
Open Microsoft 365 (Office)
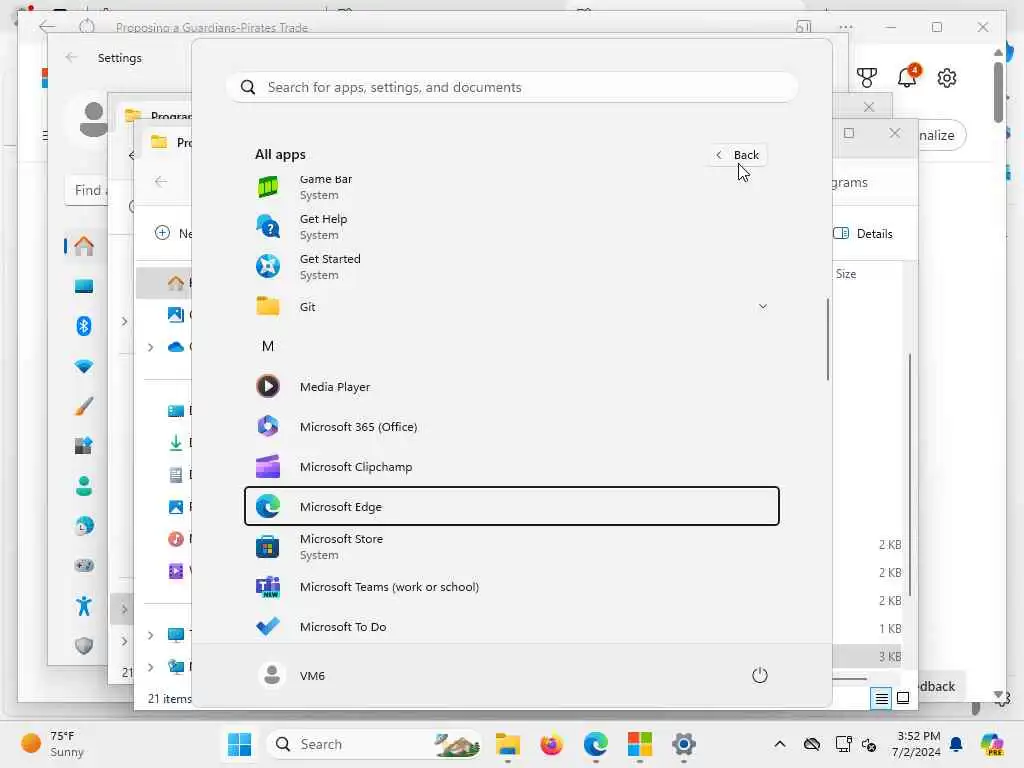tap(511, 426)
